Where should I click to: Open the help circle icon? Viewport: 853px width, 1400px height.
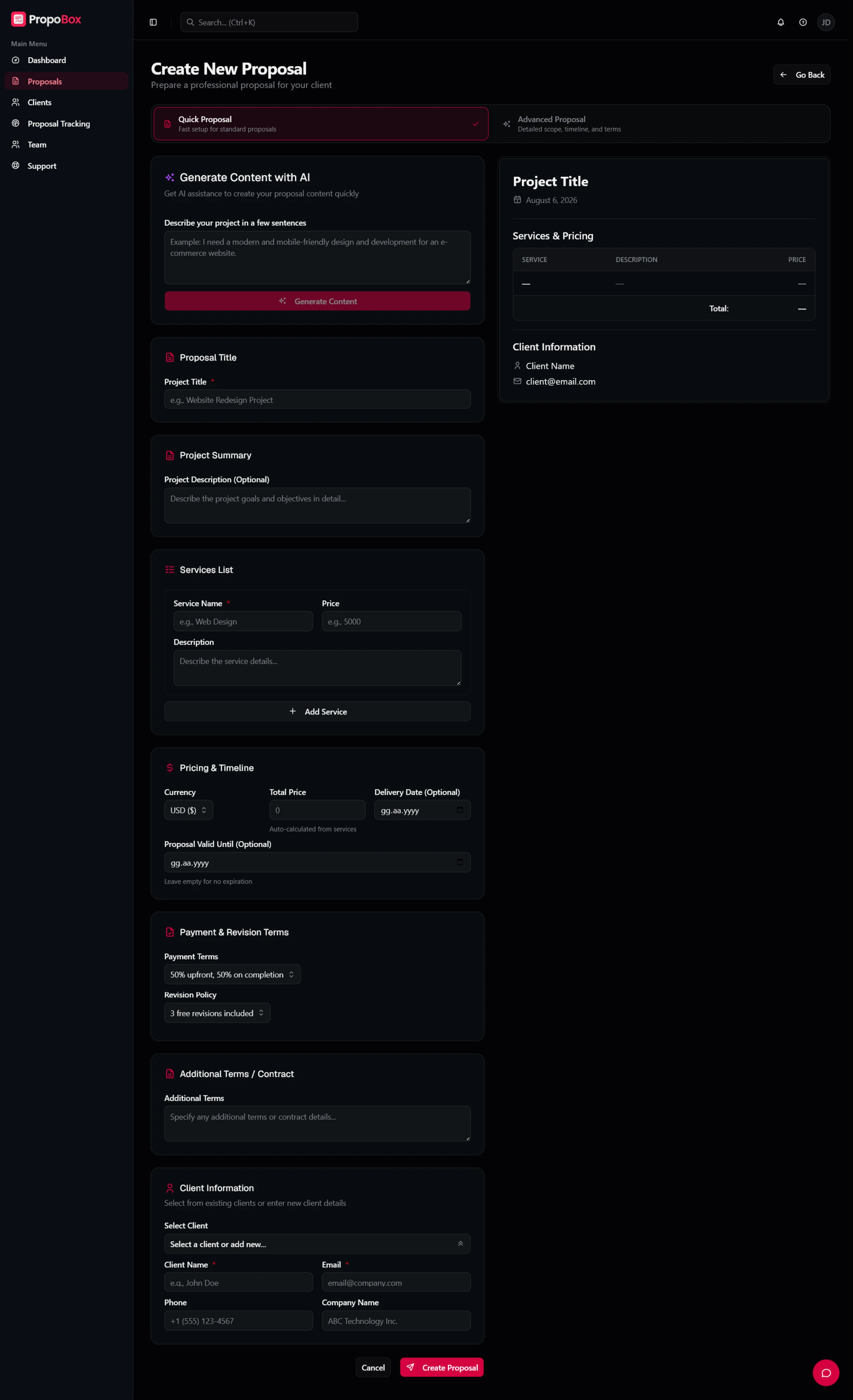pyautogui.click(x=803, y=22)
